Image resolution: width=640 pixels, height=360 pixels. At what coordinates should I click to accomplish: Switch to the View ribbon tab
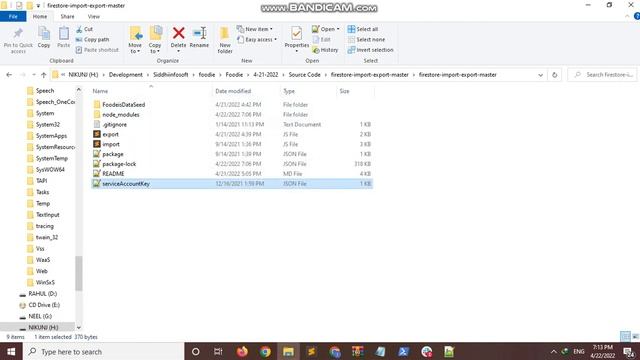(93, 17)
